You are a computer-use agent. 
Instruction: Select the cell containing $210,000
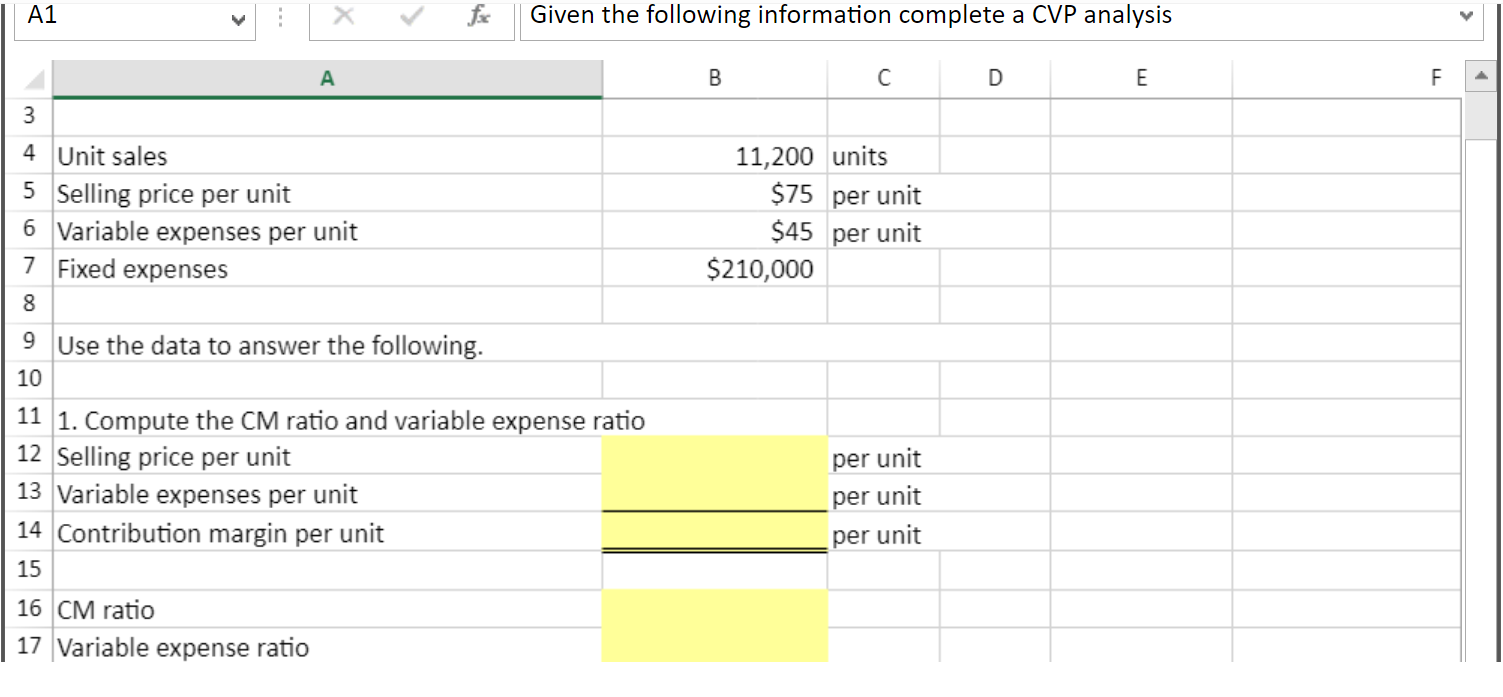point(713,268)
